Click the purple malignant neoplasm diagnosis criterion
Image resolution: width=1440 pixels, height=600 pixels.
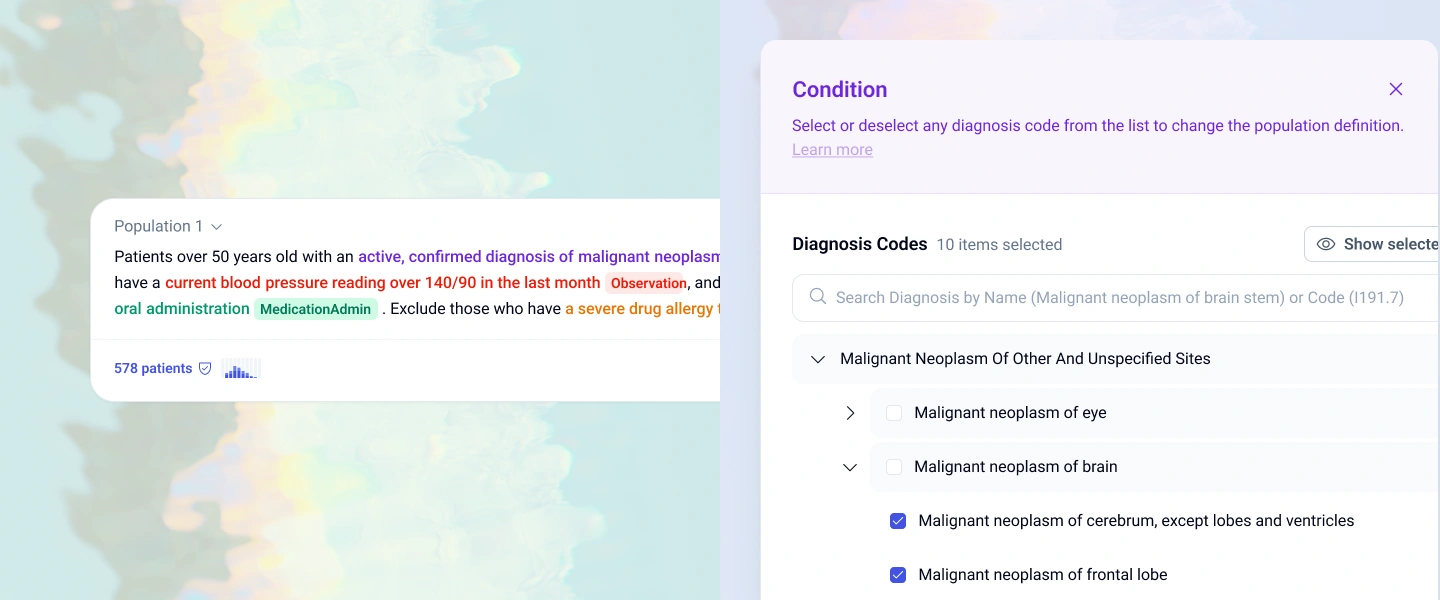[x=539, y=257]
